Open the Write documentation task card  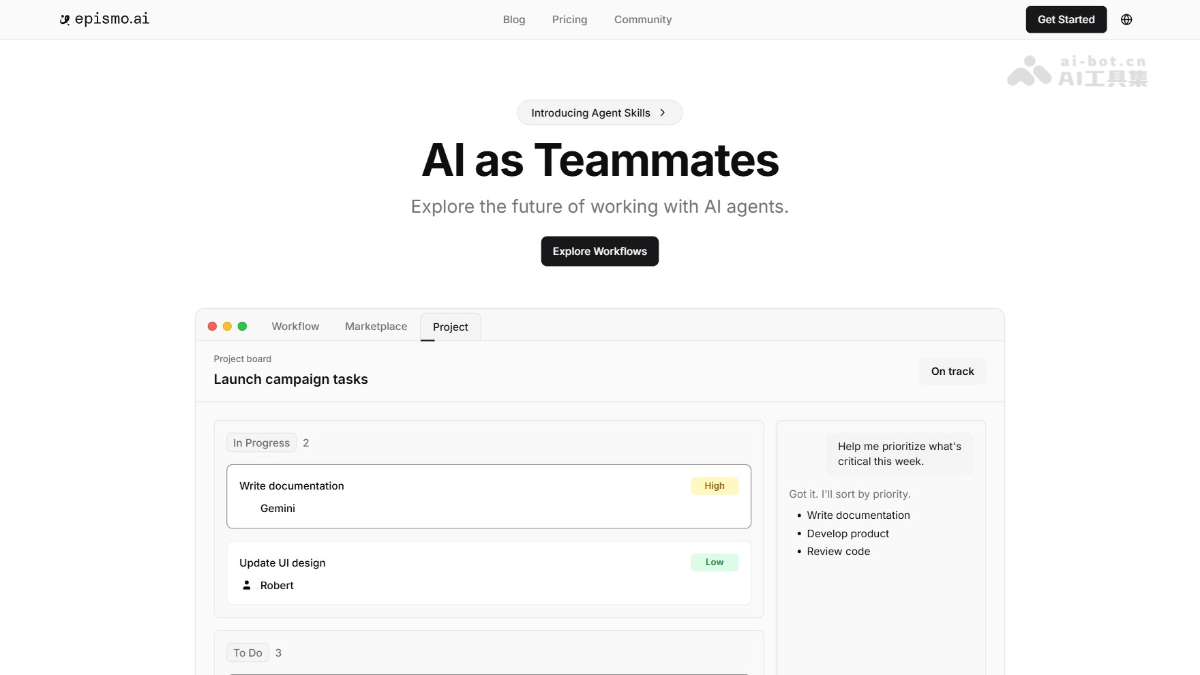tap(488, 496)
